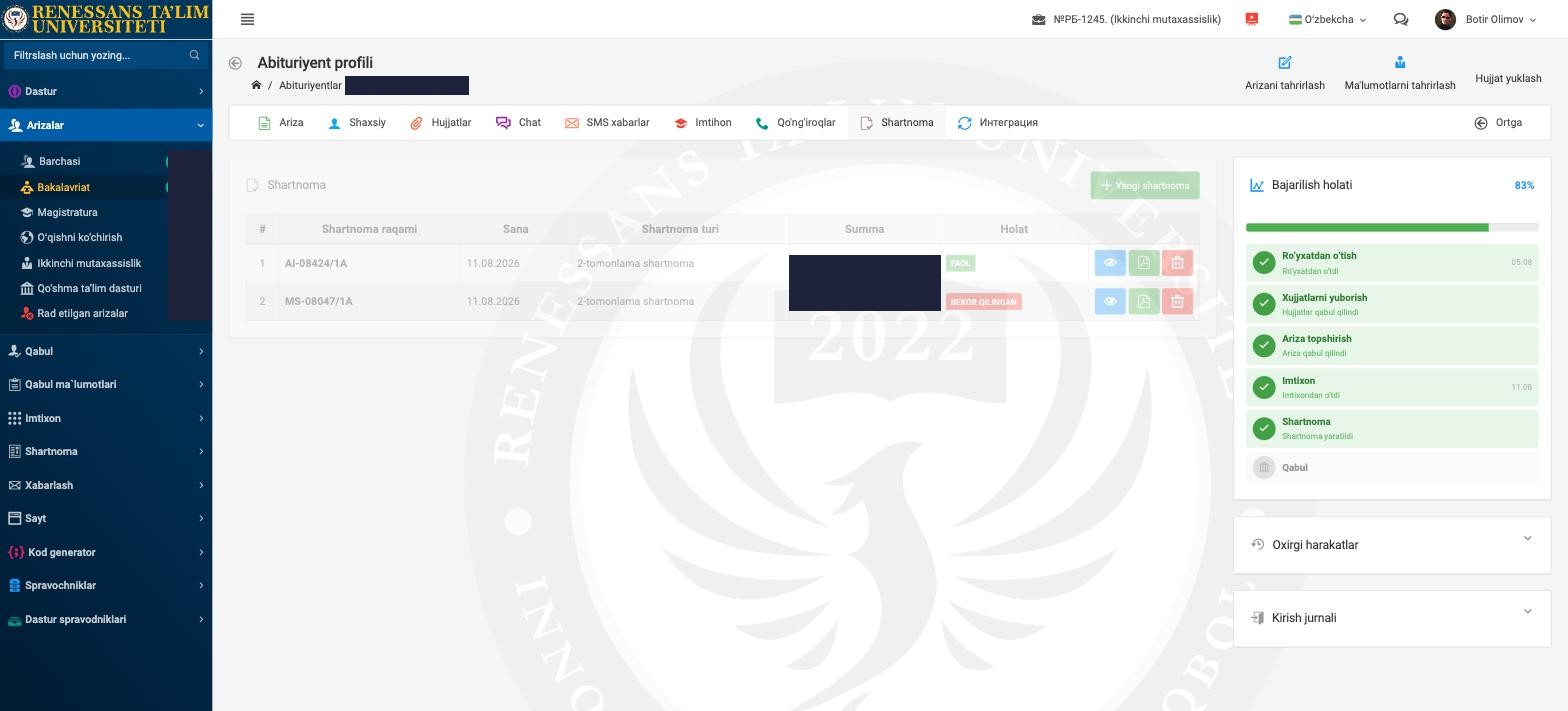Expand the Imtixon sidebar menu

coord(106,418)
